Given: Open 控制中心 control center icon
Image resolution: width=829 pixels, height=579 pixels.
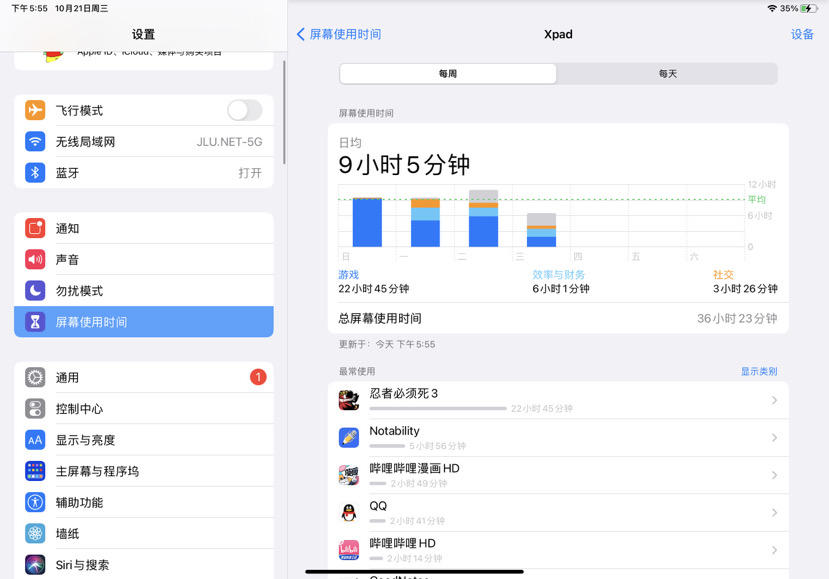Looking at the screenshot, I should pos(35,409).
